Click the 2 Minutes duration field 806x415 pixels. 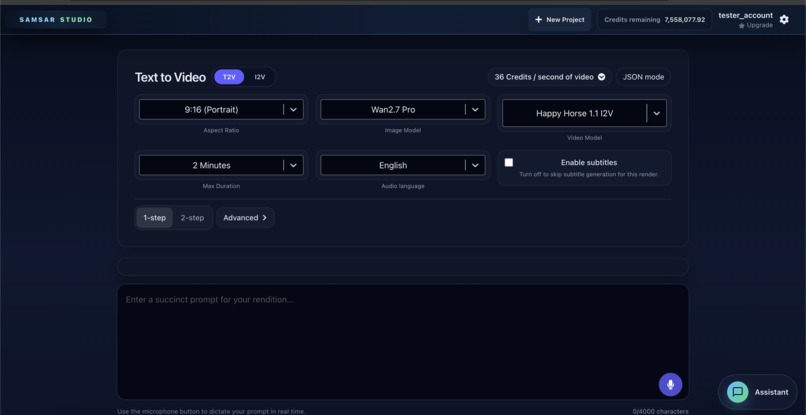point(221,165)
